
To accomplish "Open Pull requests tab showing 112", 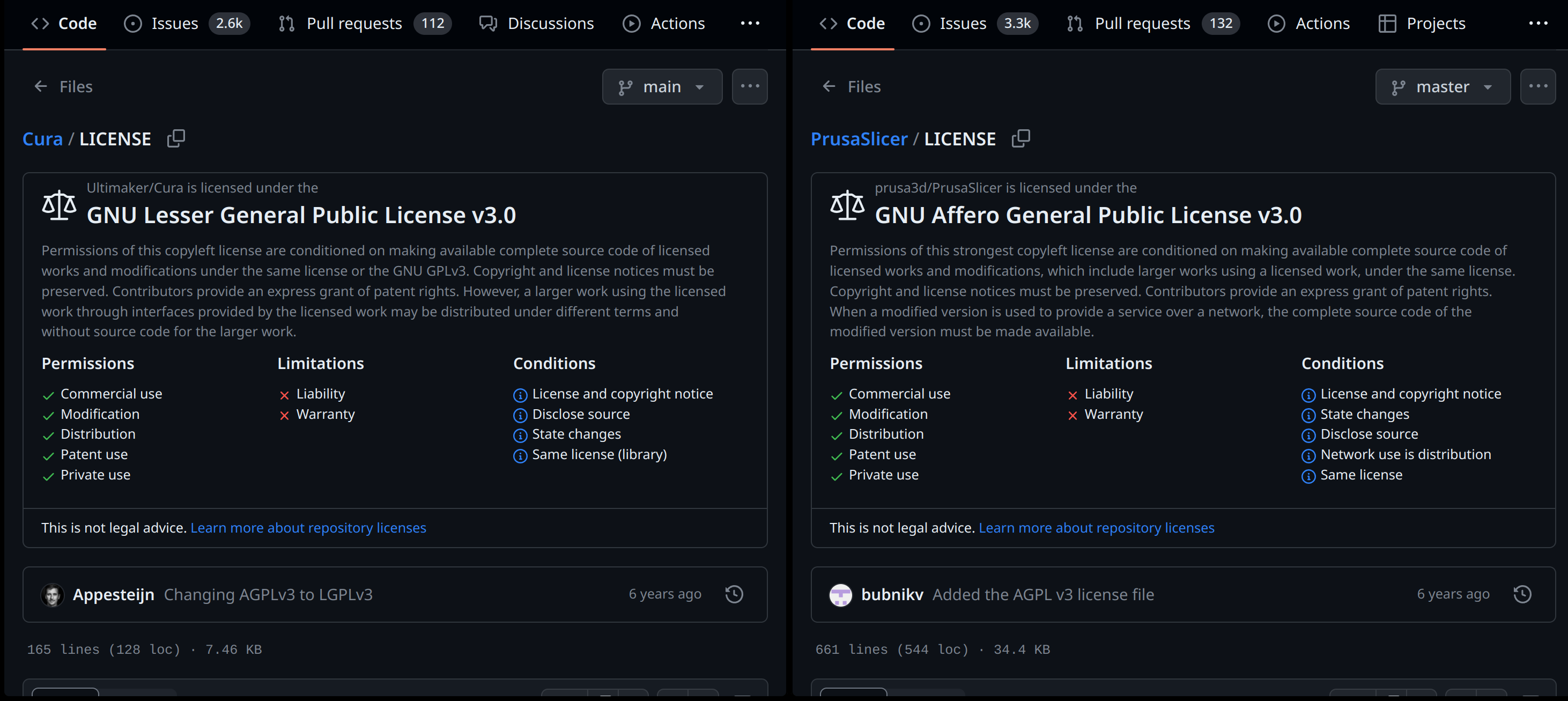I will [x=364, y=23].
